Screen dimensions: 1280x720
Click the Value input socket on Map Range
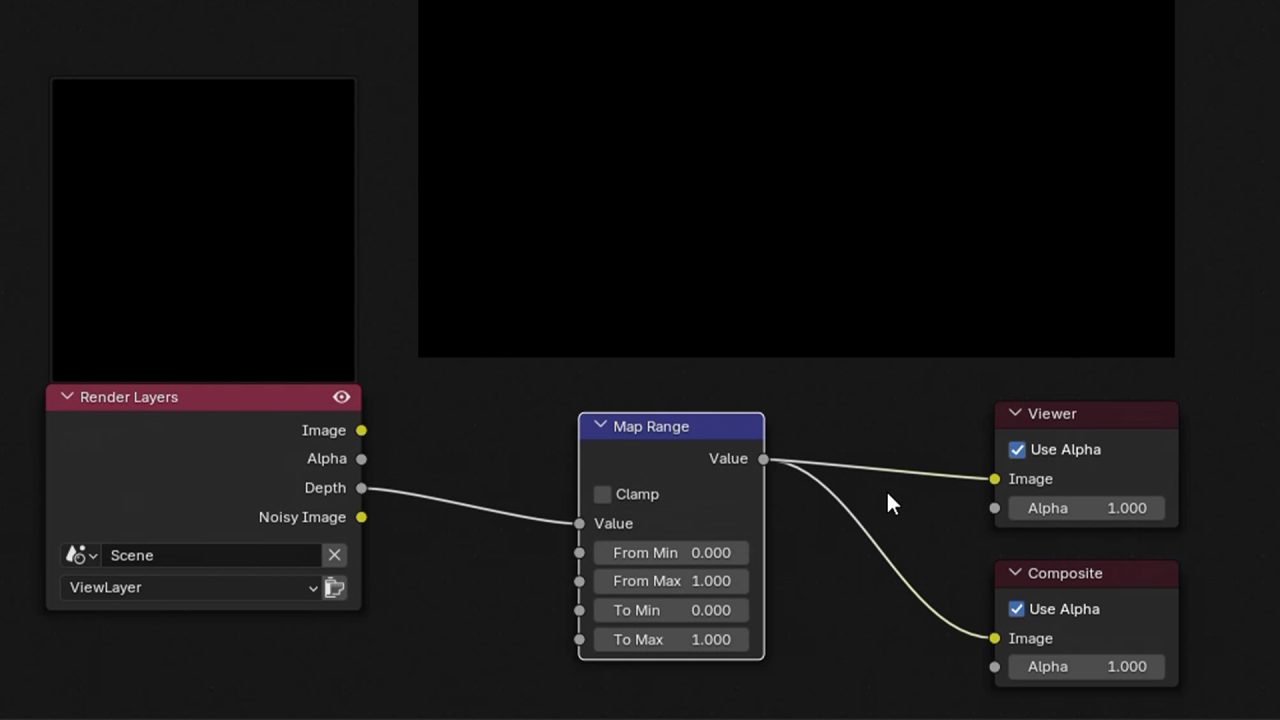point(579,523)
